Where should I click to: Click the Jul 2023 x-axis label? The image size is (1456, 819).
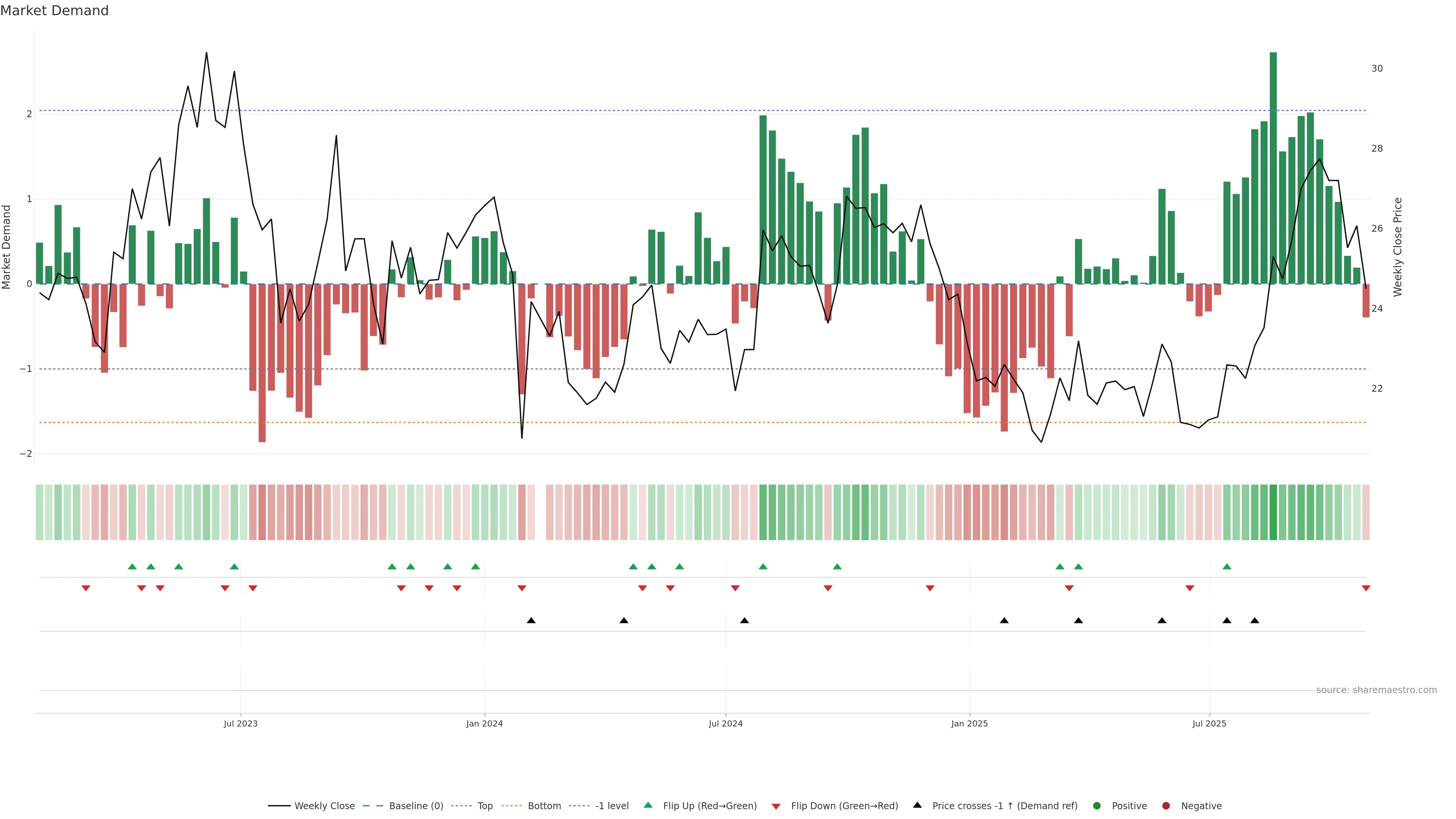tap(240, 723)
